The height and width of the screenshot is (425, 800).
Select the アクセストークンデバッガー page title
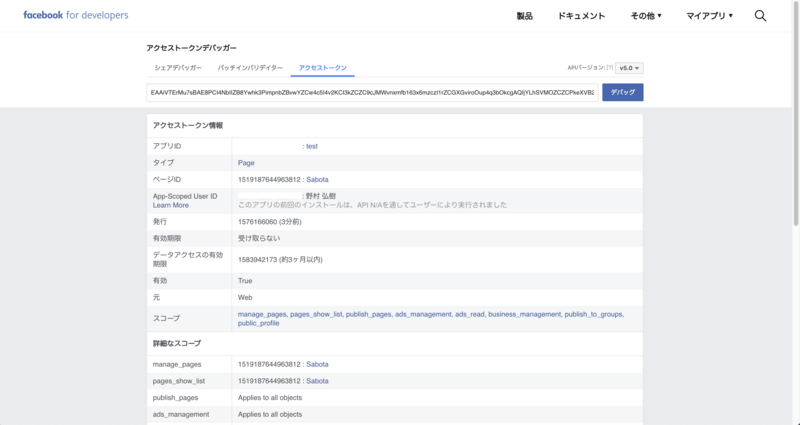tap(191, 48)
